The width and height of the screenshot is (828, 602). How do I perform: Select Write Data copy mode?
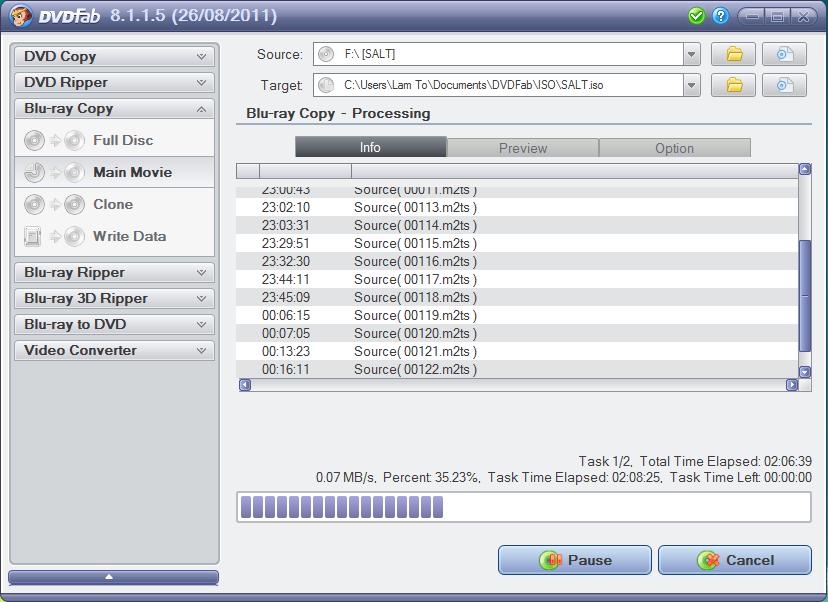tap(114, 237)
